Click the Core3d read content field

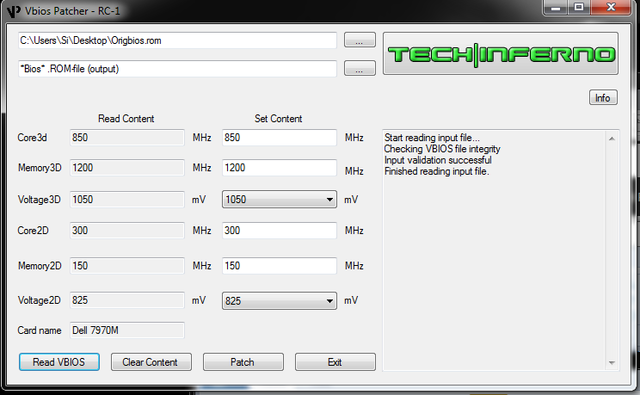[127, 138]
